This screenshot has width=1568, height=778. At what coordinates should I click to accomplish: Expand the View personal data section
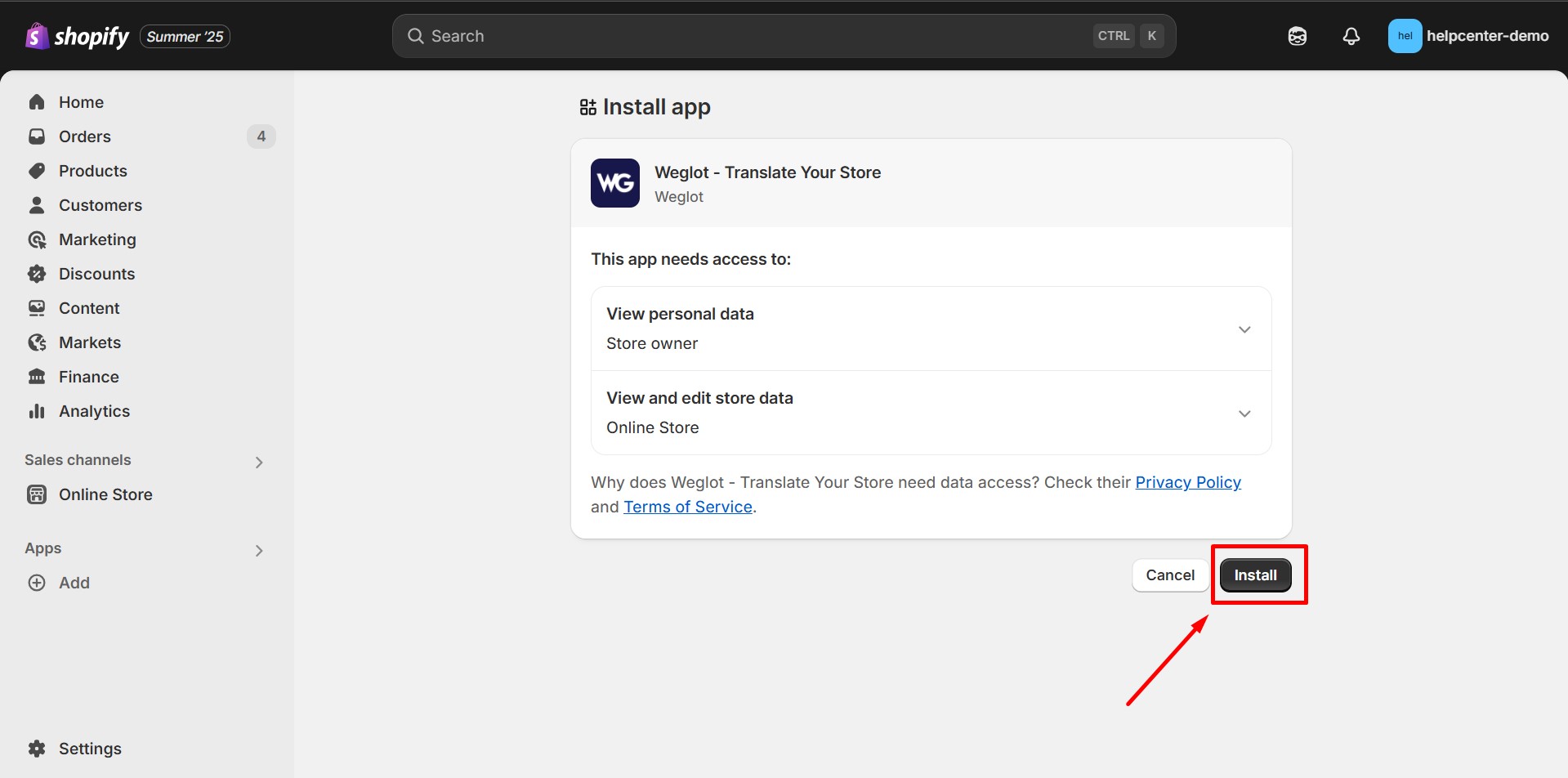(1244, 329)
